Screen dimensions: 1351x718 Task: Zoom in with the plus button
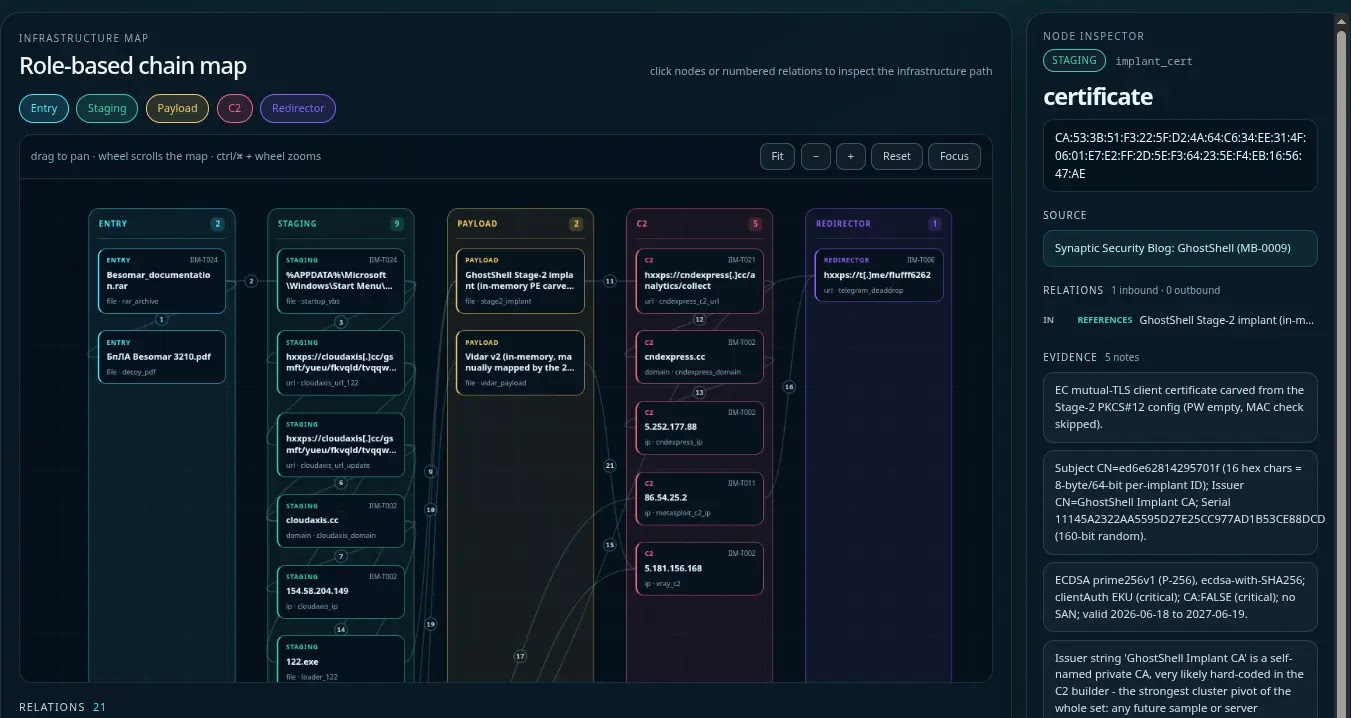(x=851, y=156)
